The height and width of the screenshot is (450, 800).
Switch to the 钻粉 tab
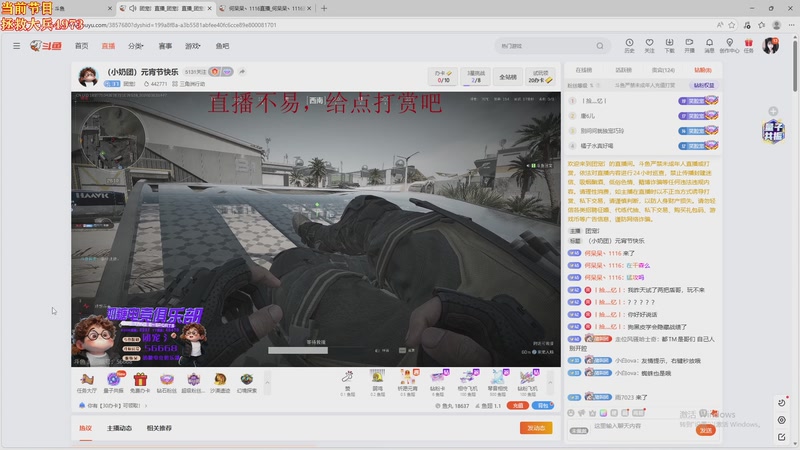tap(703, 70)
